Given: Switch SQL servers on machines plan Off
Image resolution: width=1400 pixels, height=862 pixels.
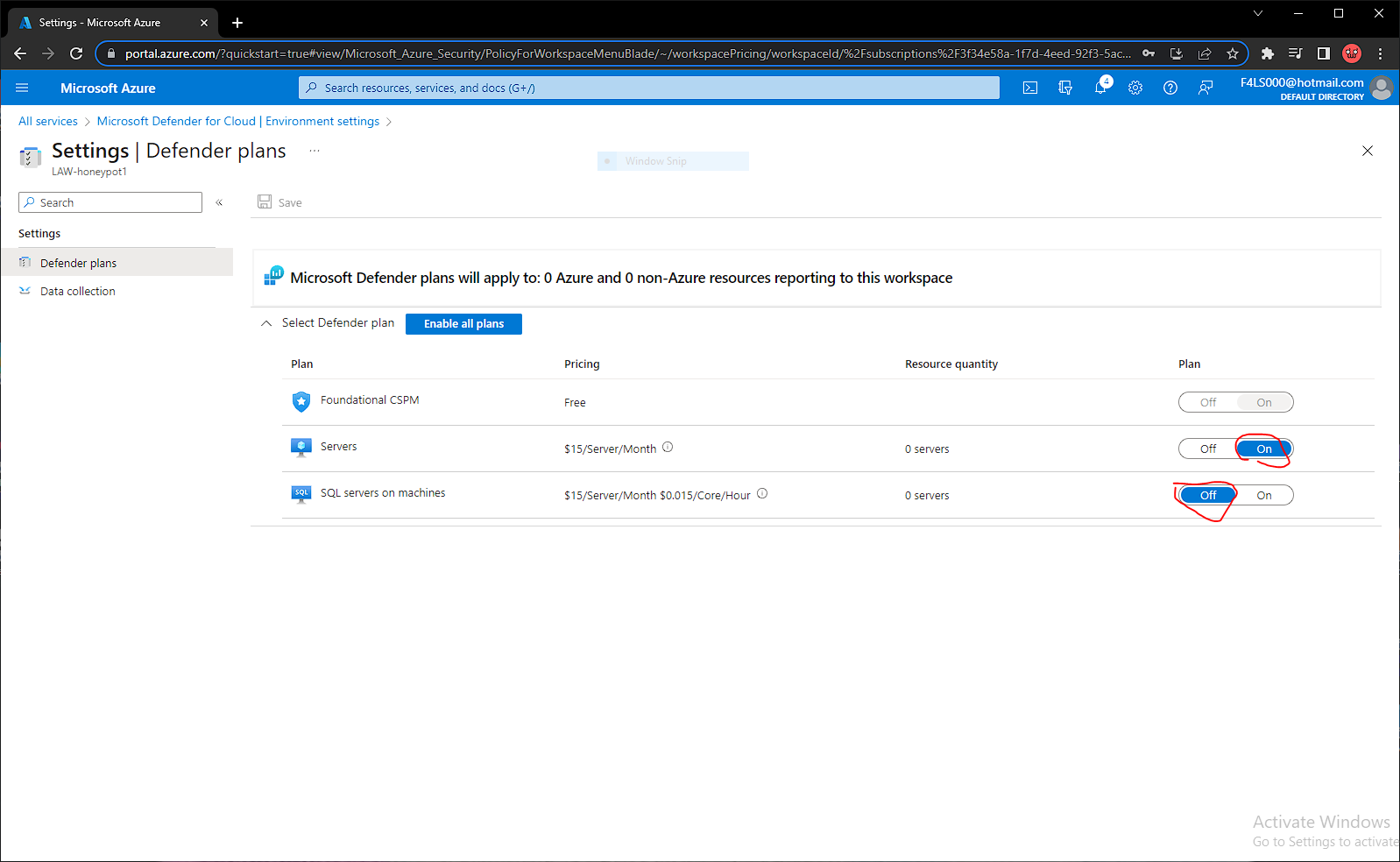Looking at the screenshot, I should (1208, 495).
